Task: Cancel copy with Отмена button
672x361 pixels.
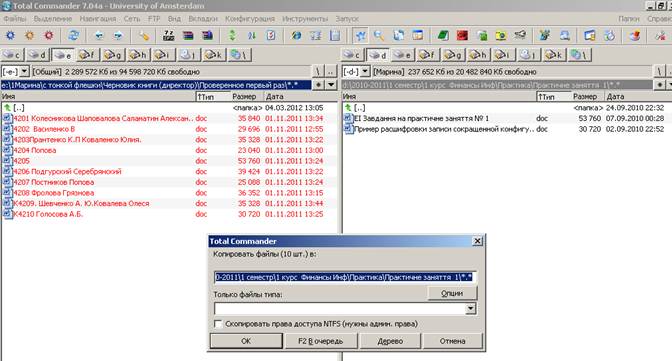Action: (x=453, y=341)
